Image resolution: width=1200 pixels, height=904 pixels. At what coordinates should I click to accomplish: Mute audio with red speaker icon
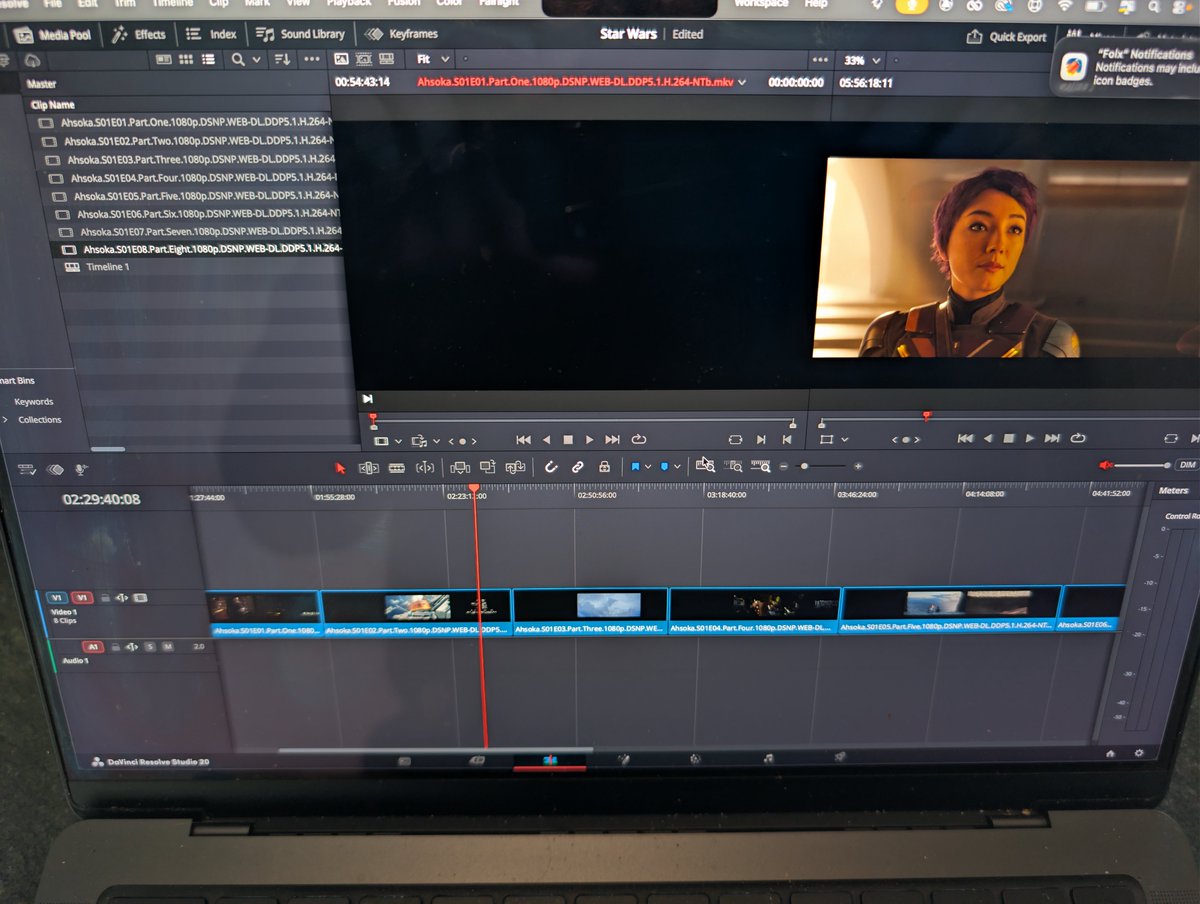coord(1106,465)
